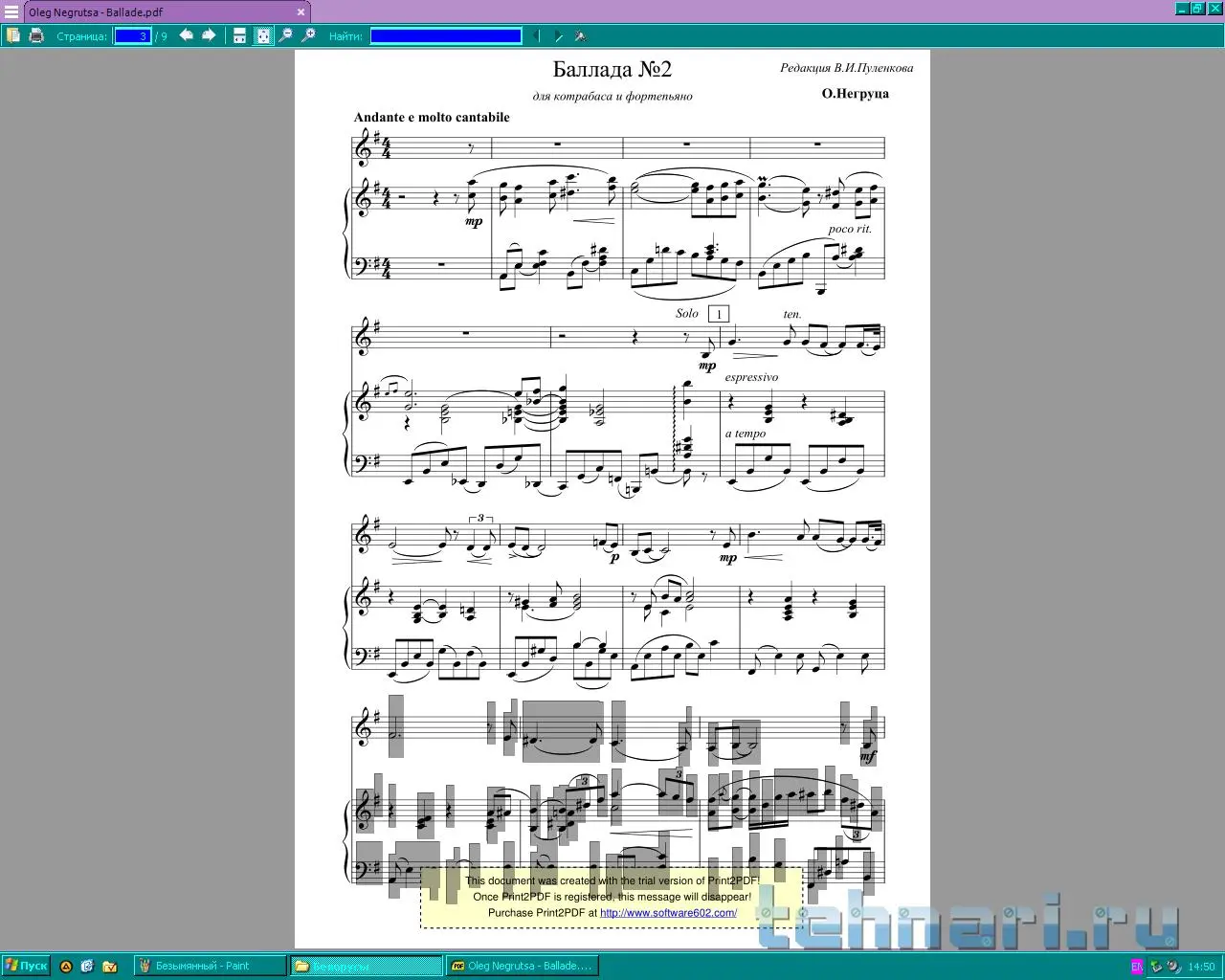Screen dimensions: 1225x980
Task: Switch to fit-width page view
Action: click(x=239, y=35)
